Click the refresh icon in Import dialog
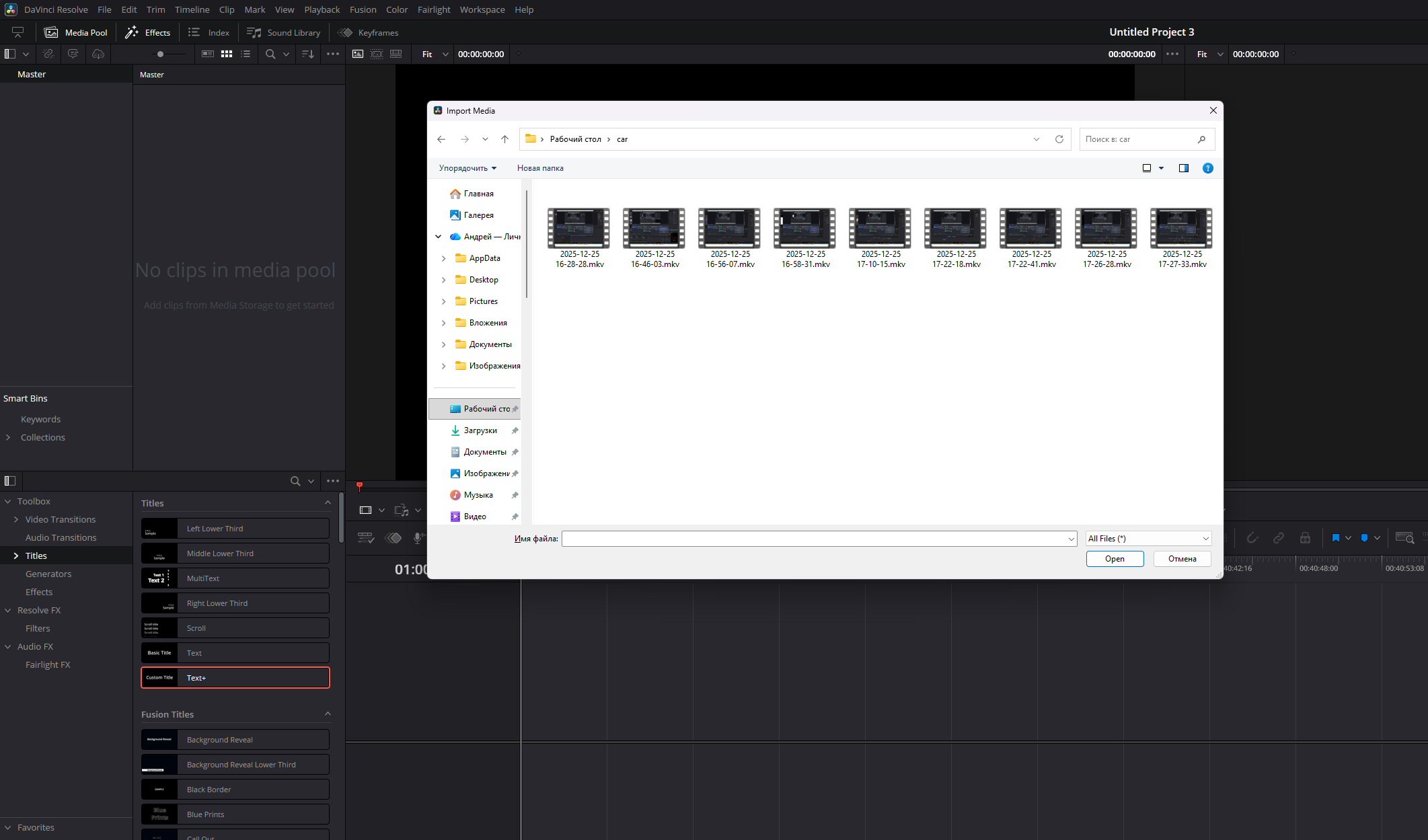This screenshot has width=1428, height=840. click(1059, 139)
